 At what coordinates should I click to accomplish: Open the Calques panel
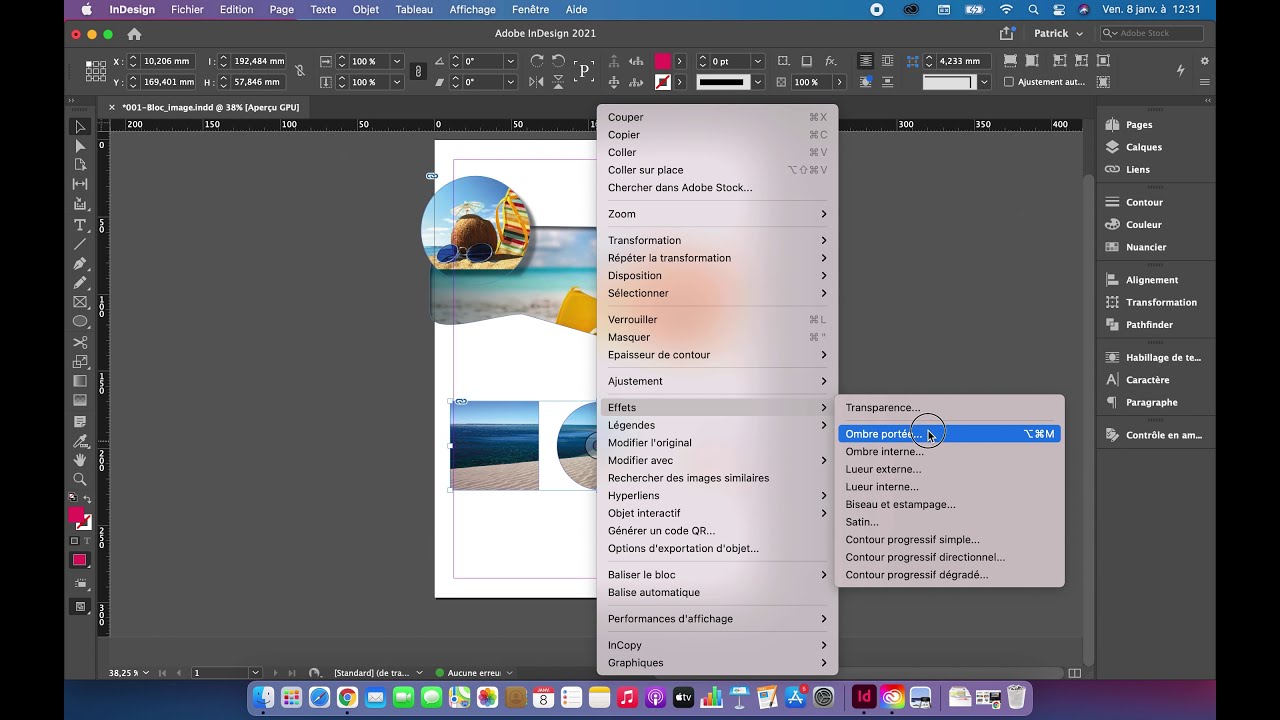point(1143,147)
